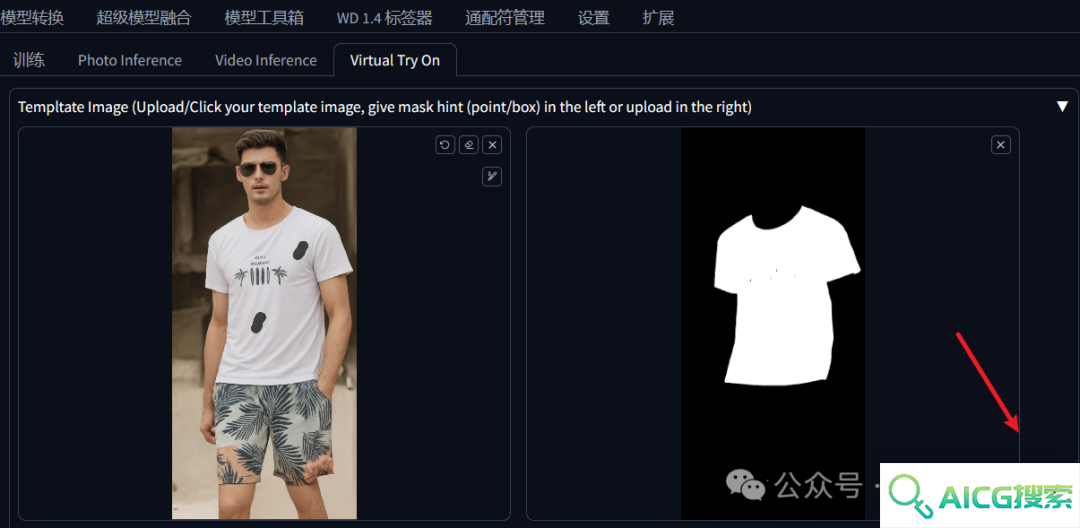Undo the last mask hint on template image
This screenshot has height=528, width=1080.
click(x=445, y=145)
